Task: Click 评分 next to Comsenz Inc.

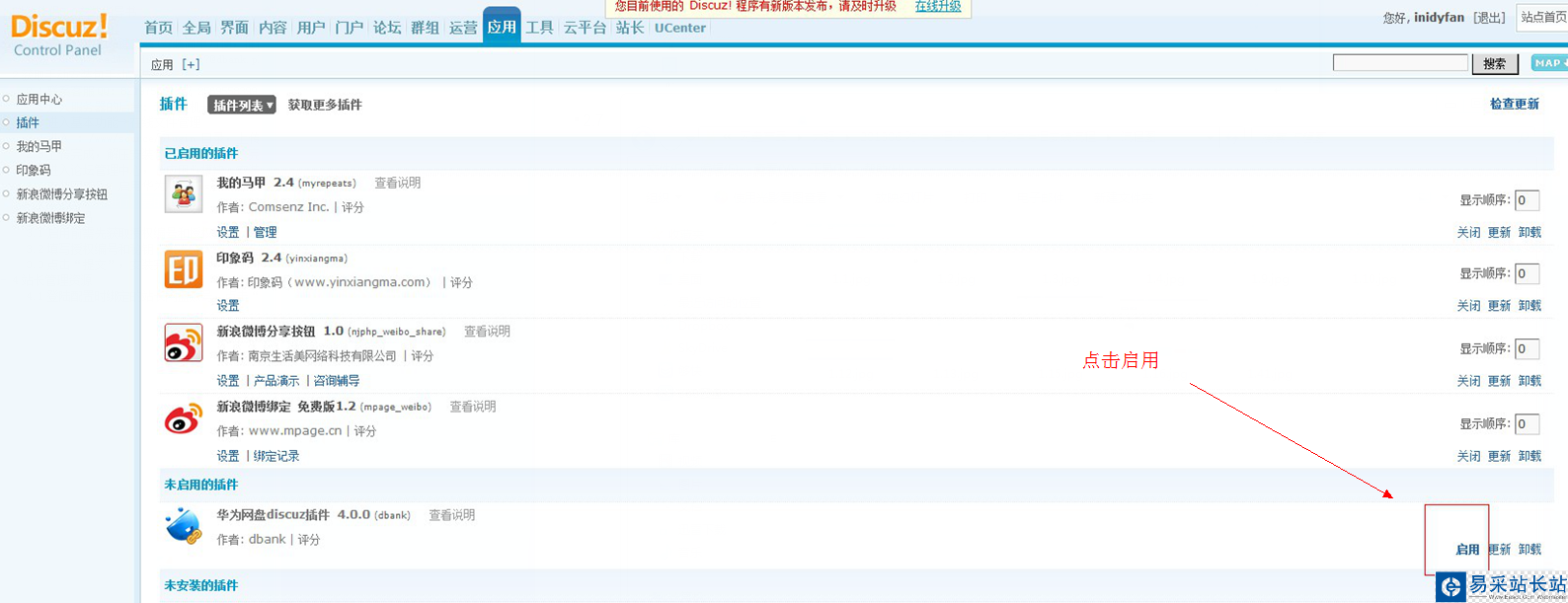Action: click(353, 207)
